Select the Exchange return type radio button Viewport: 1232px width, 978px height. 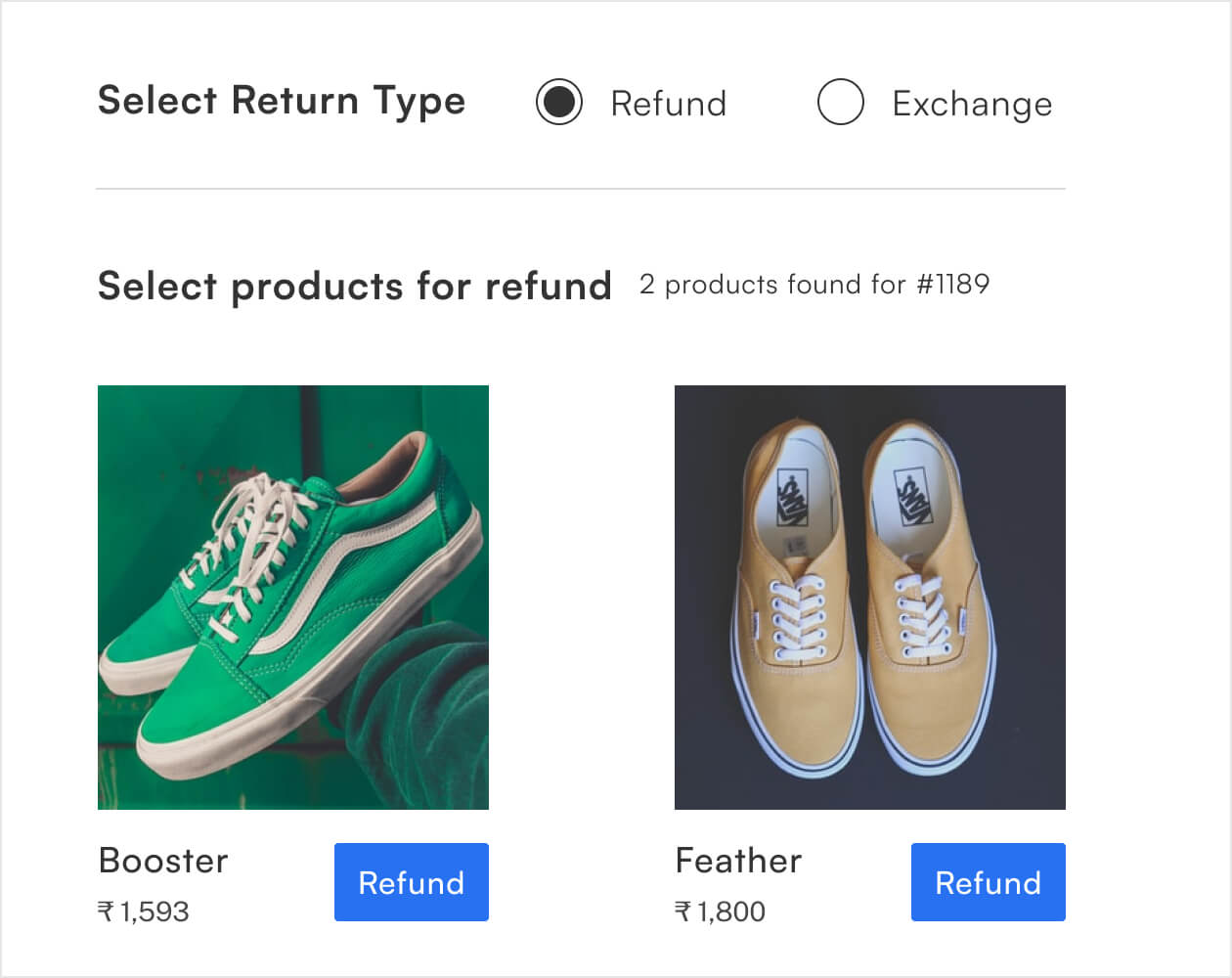coord(841,102)
